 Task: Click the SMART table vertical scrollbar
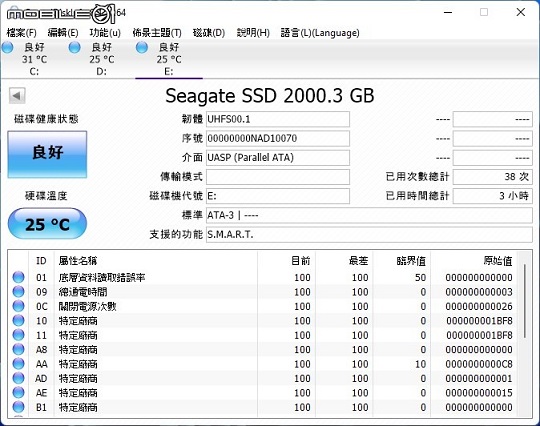tap(525, 301)
